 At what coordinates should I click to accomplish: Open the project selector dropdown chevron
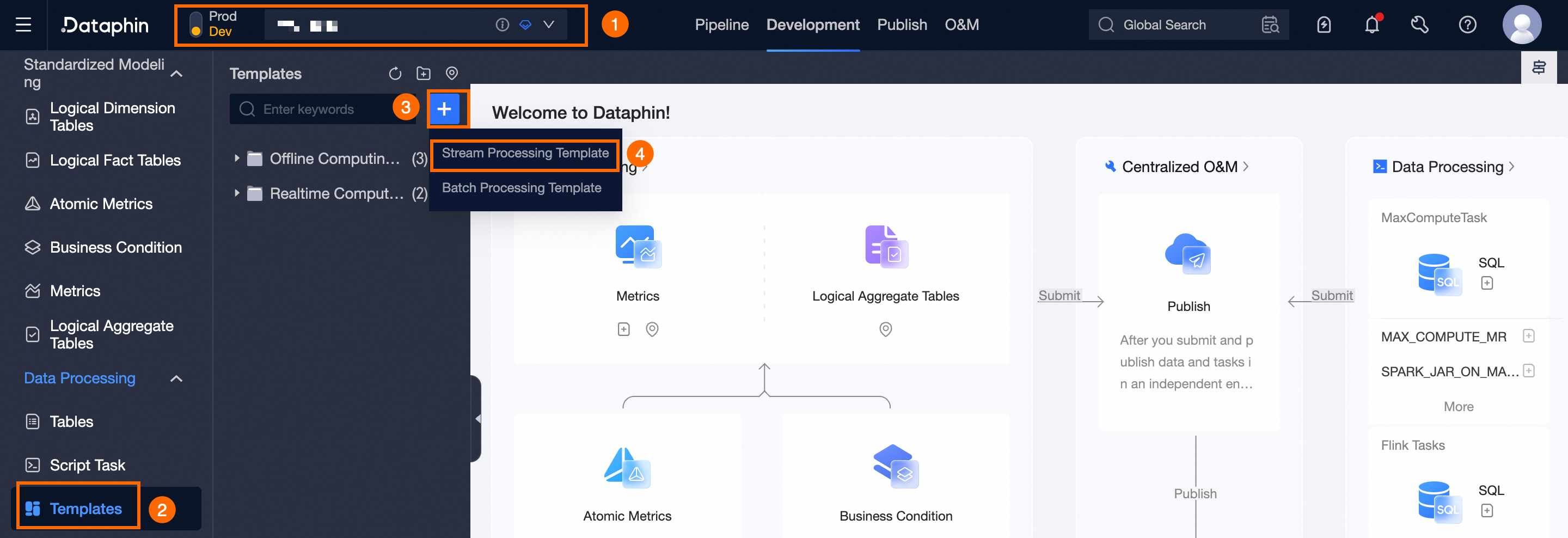tap(548, 25)
